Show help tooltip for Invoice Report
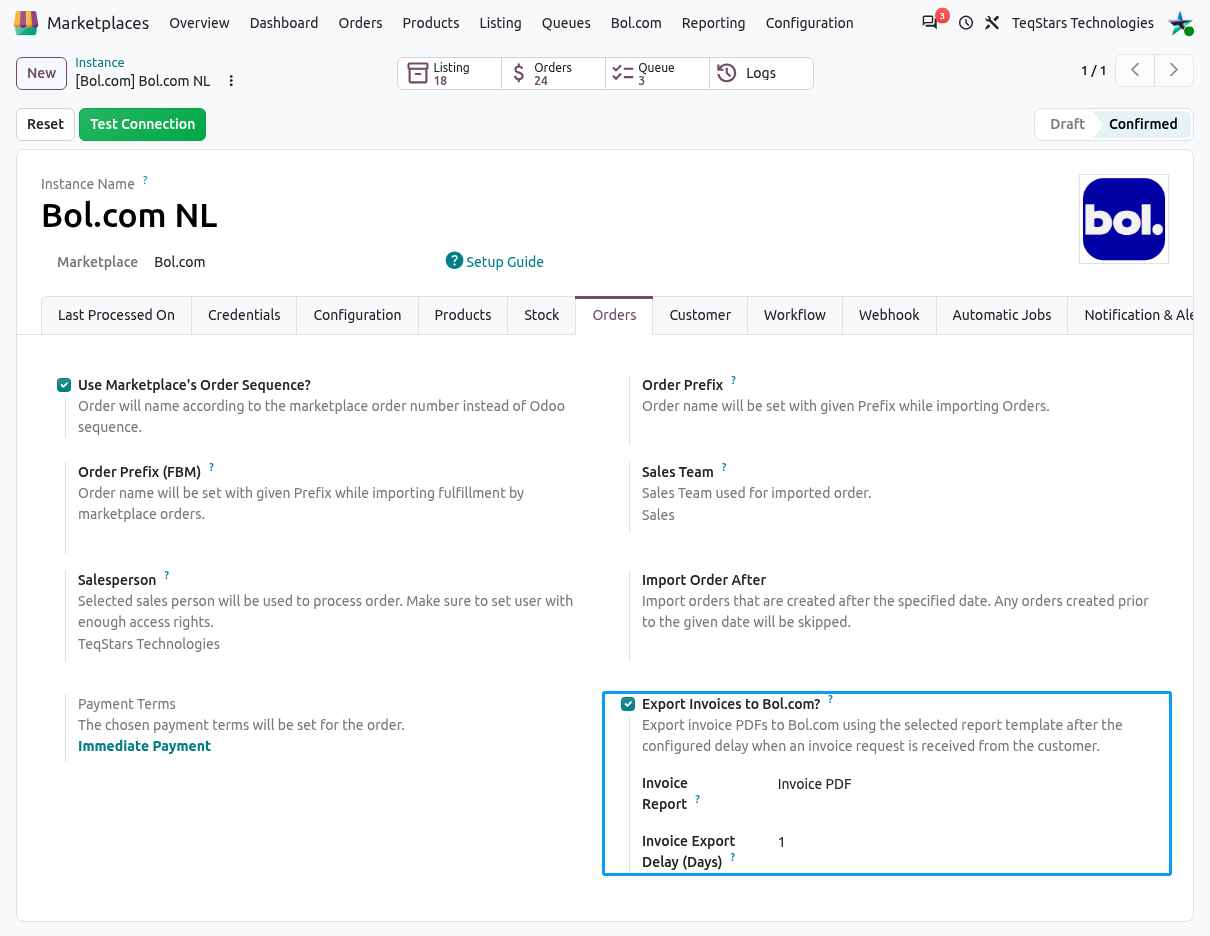 click(698, 799)
